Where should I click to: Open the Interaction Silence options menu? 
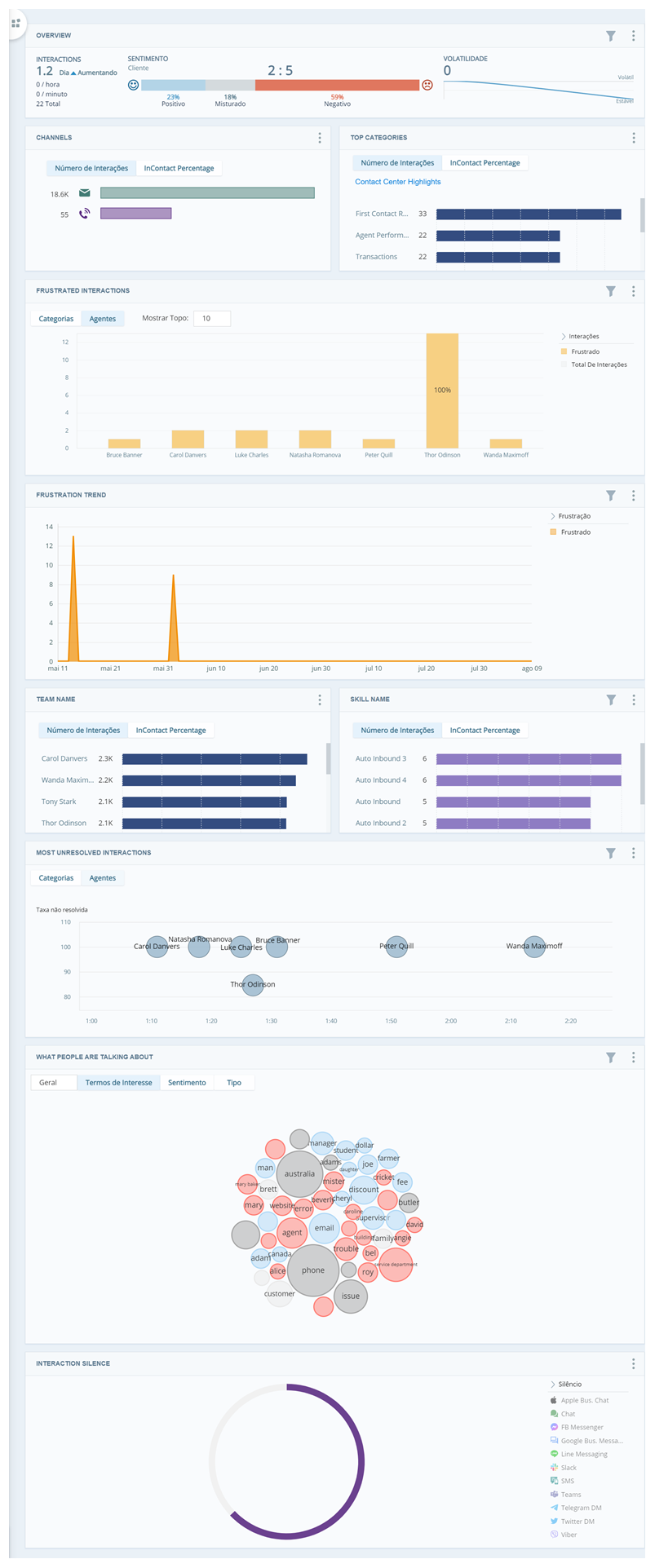coord(634,1363)
